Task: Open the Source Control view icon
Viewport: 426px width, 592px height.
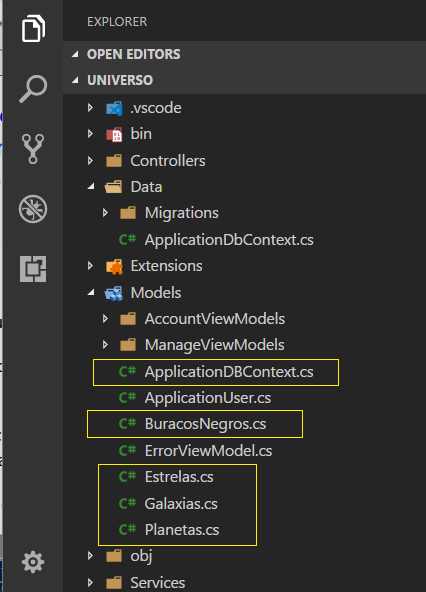Action: [x=33, y=149]
